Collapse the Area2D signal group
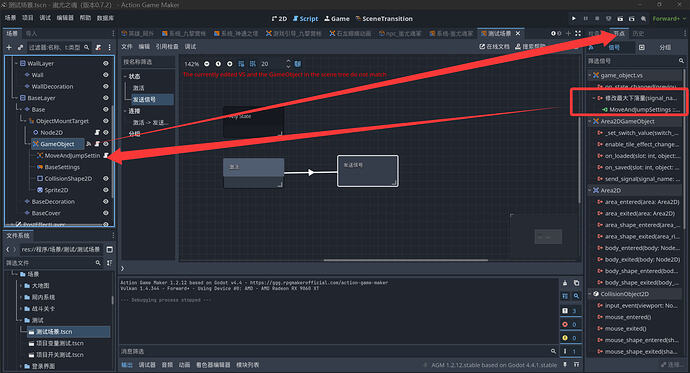Viewport: 690px width, 373px height. (x=590, y=190)
